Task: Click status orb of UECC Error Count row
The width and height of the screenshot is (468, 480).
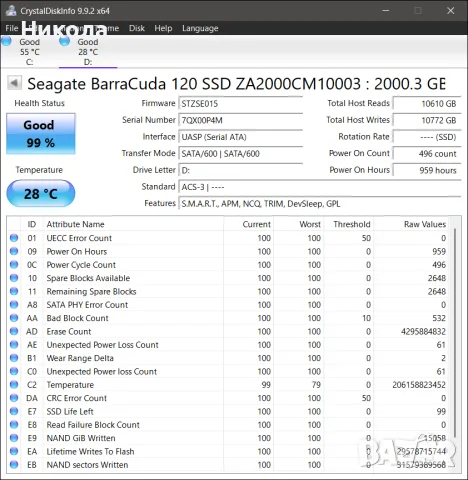Action: point(14,238)
